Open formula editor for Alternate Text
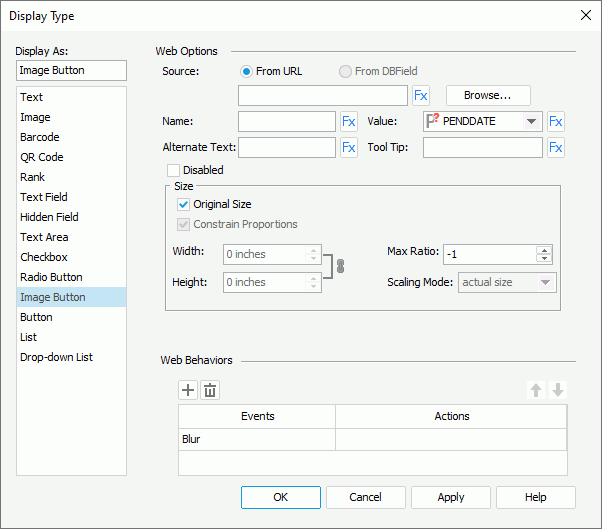Screen dimensions: 602x529 pyautogui.click(x=349, y=148)
